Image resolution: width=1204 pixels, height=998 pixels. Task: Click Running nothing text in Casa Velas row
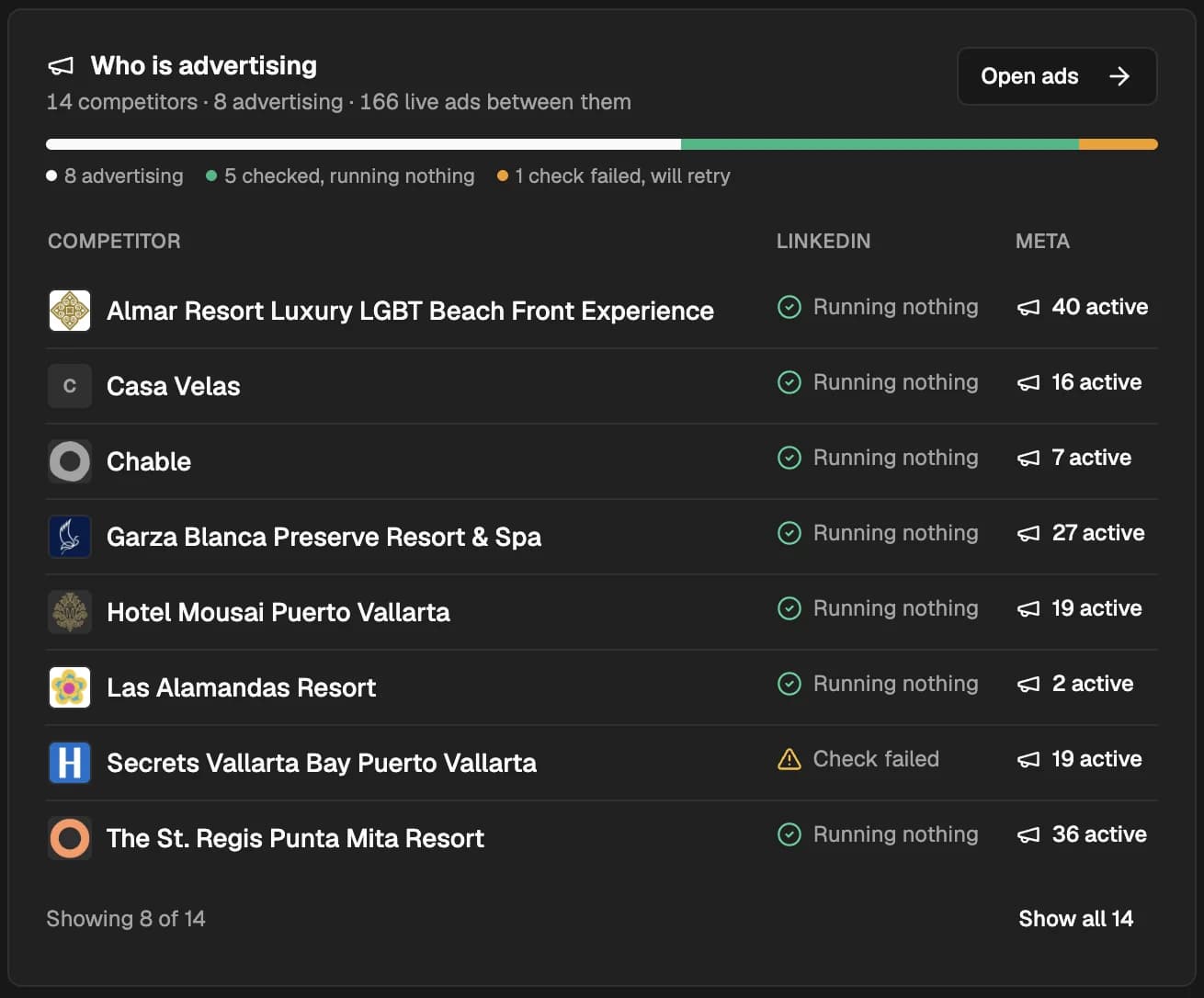(896, 382)
